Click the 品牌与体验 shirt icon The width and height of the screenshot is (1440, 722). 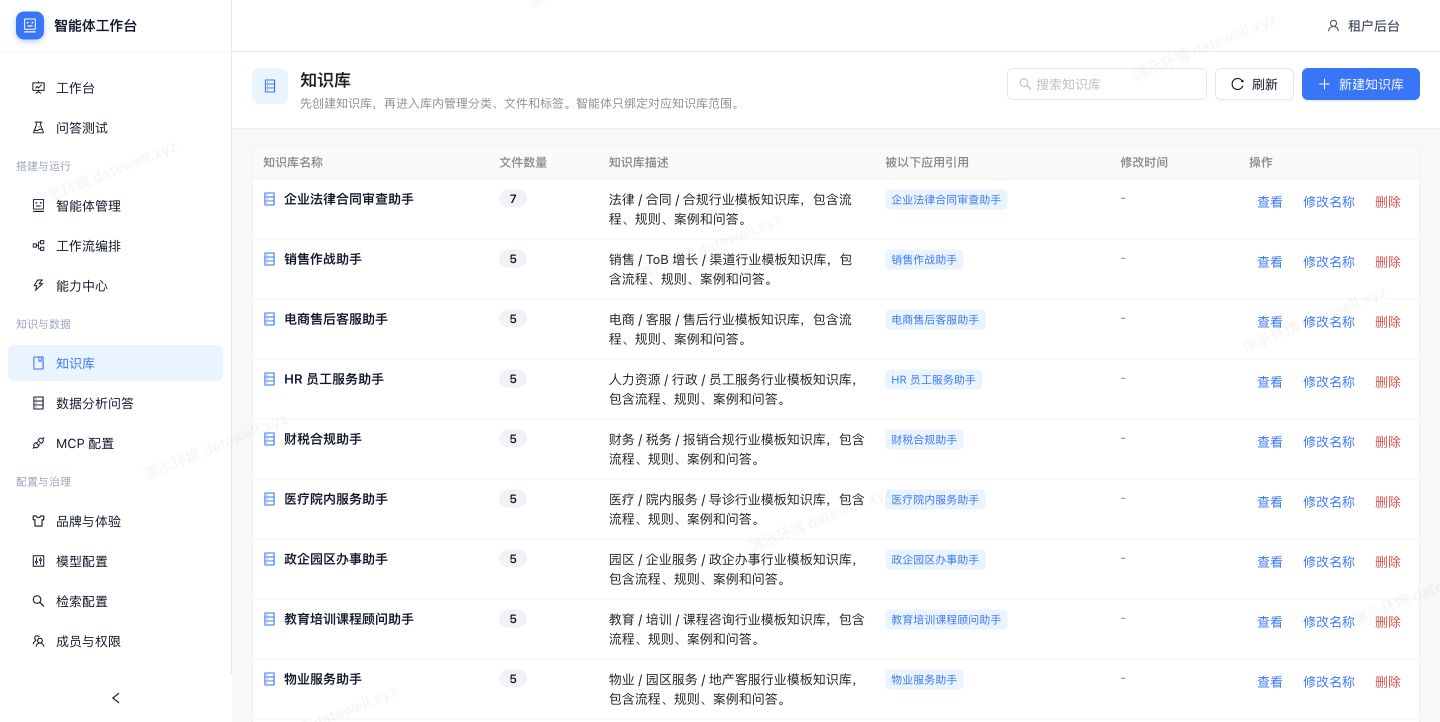39,521
